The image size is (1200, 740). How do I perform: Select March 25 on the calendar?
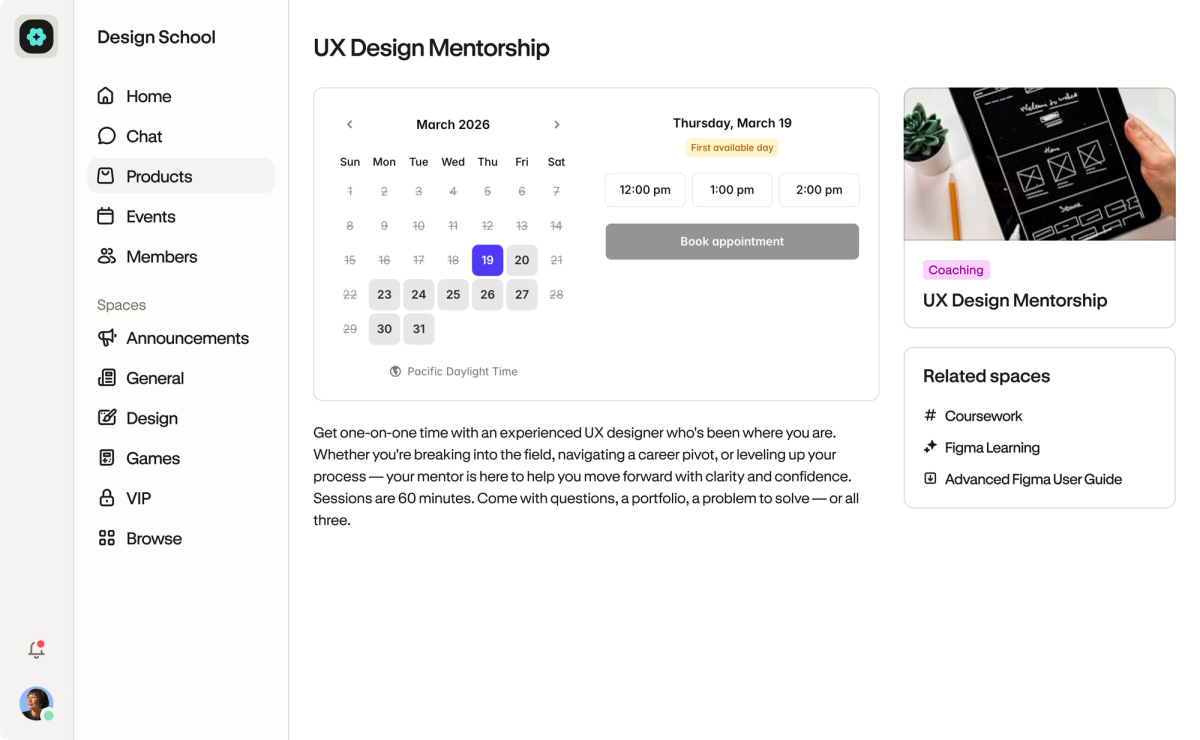click(x=453, y=295)
